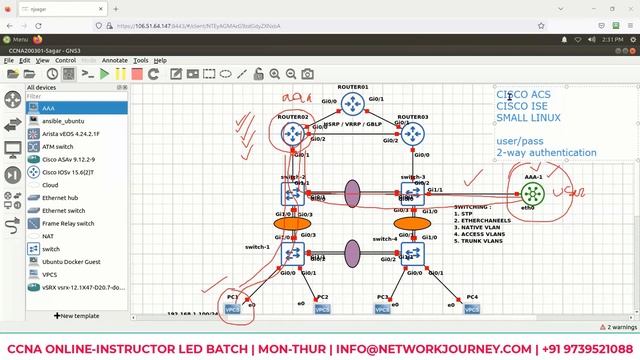The height and width of the screenshot is (360, 640).
Task: Click the 2 warnings status indicator
Action: pyautogui.click(x=618, y=327)
